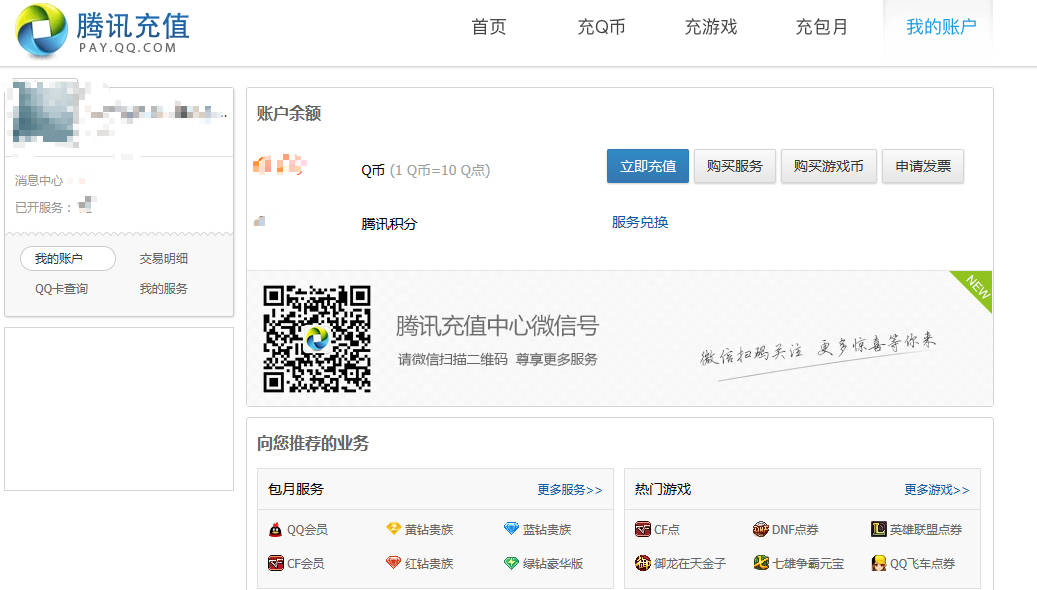Screen dimensions: 1037x590
Task: Click the CF会员 icon
Action: pyautogui.click(x=275, y=563)
